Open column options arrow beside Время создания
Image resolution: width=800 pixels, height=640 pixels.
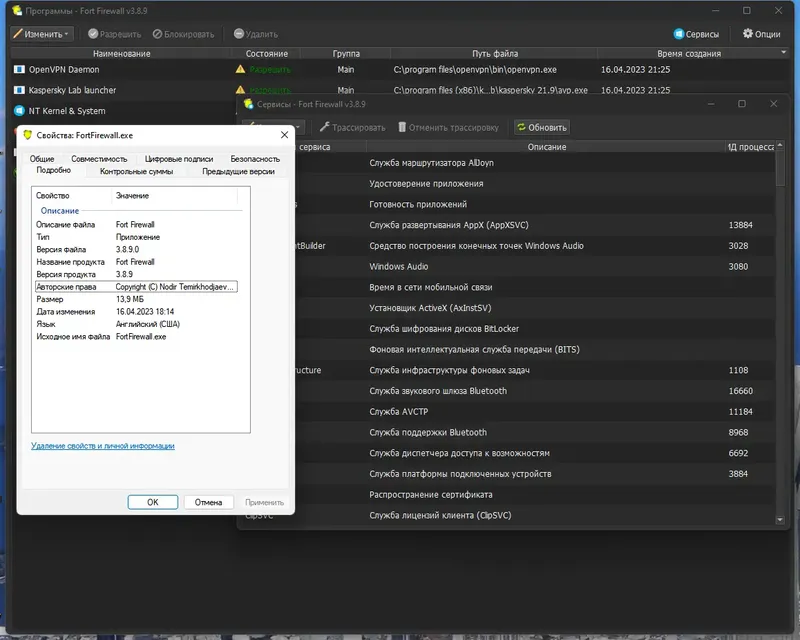point(784,52)
